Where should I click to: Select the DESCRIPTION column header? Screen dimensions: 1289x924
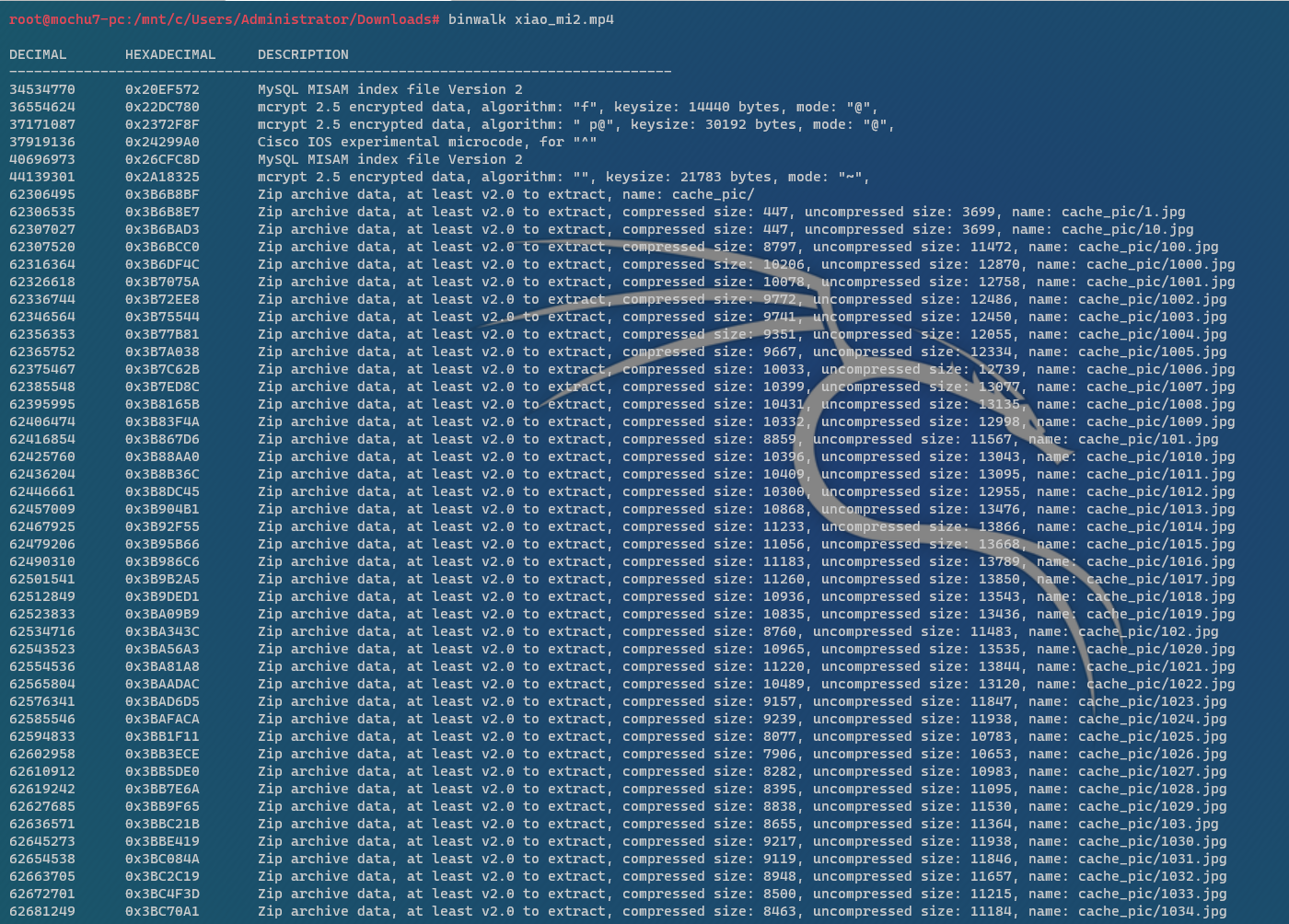303,54
